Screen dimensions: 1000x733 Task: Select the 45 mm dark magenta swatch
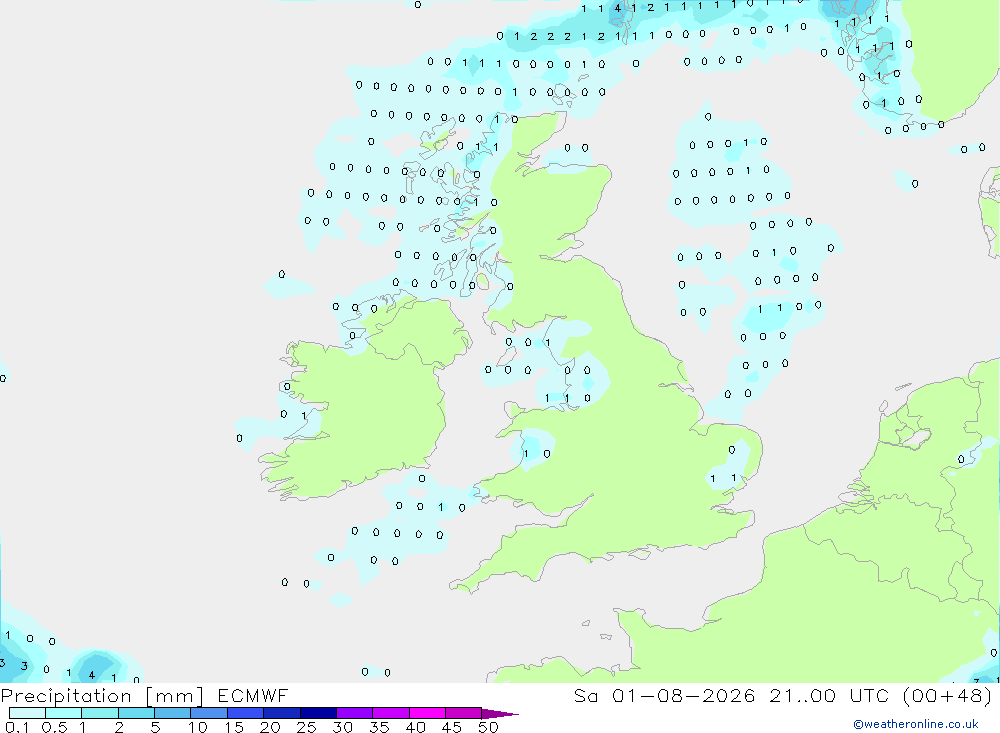click(x=464, y=713)
